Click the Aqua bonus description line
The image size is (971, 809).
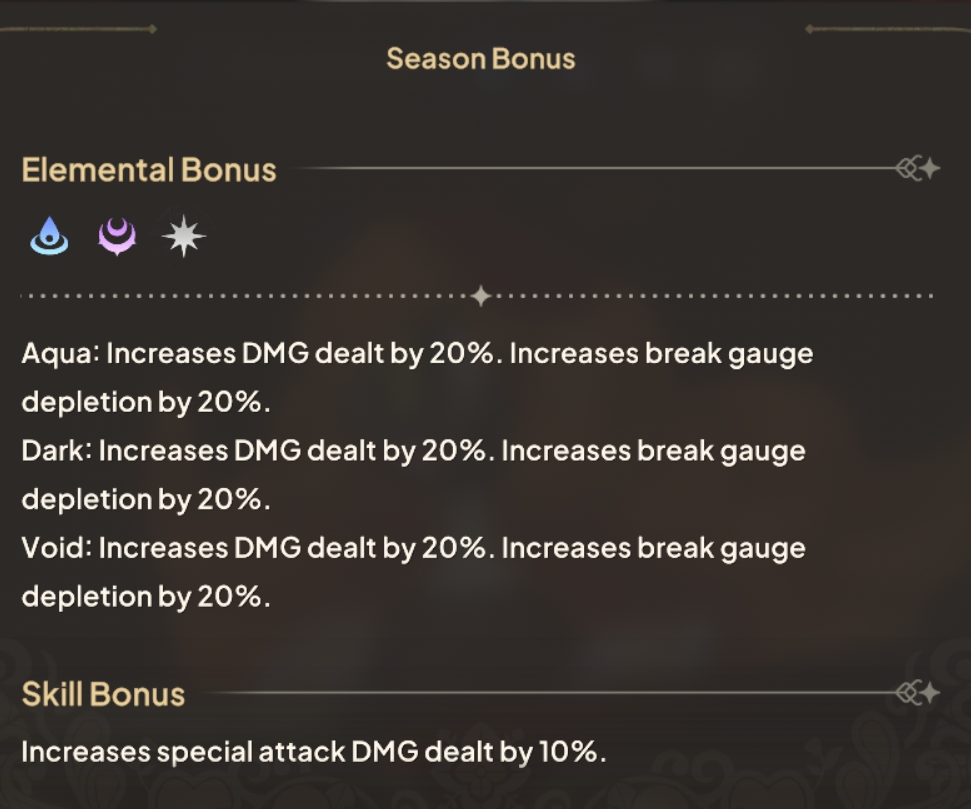pos(417,354)
